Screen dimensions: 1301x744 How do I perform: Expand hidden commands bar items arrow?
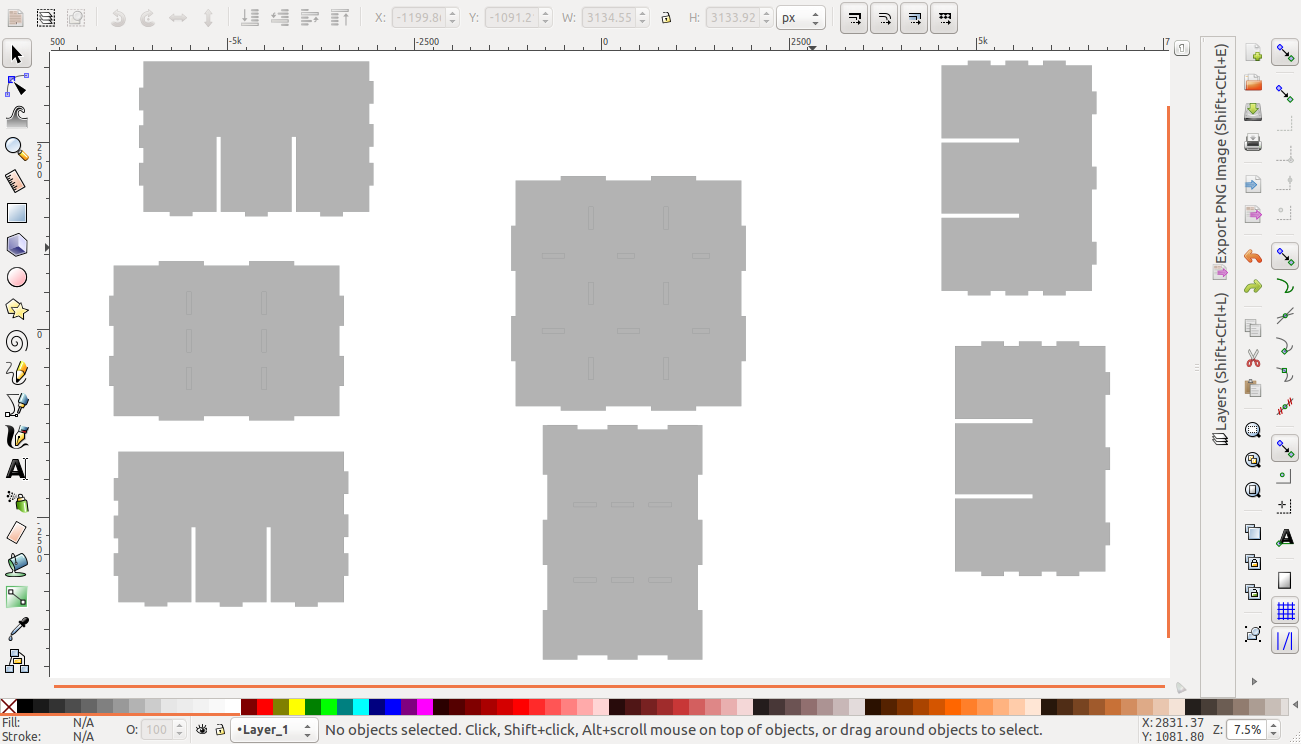(x=1254, y=682)
